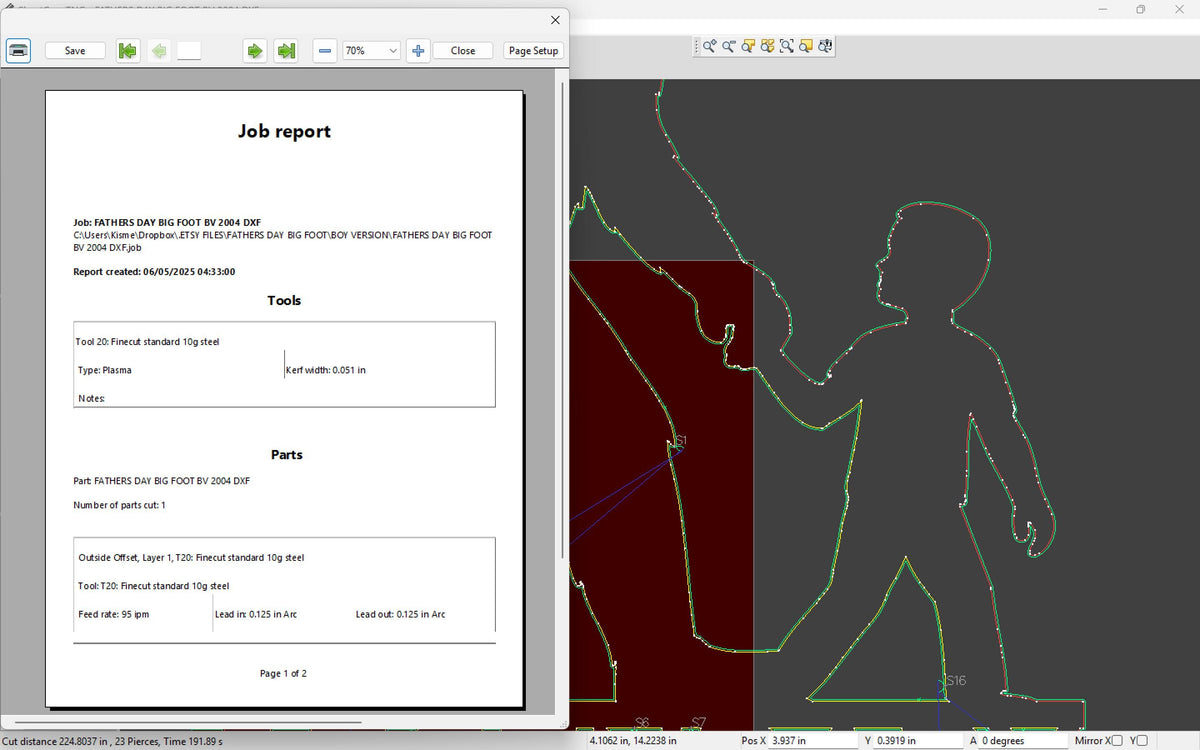Click the S1 start point label

[681, 441]
